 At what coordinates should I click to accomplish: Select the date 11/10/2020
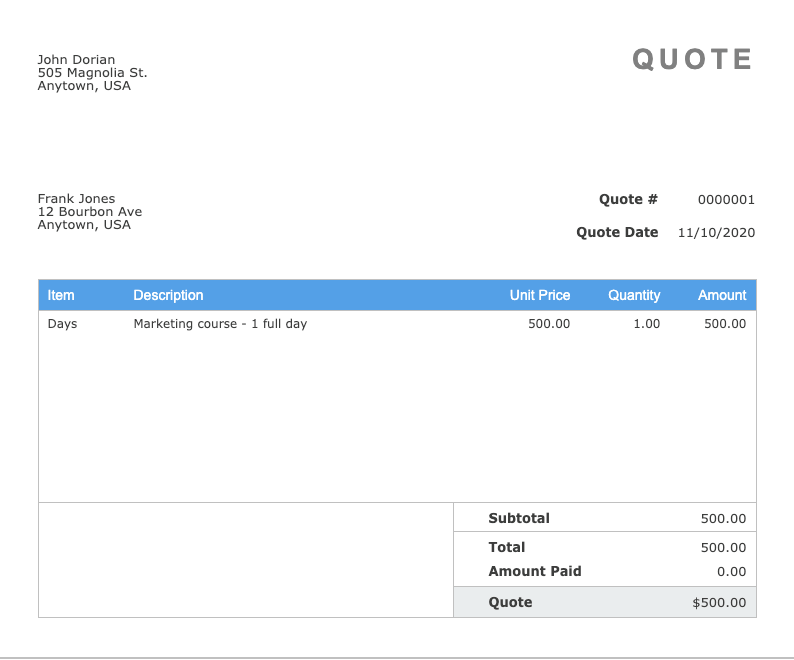click(x=717, y=233)
